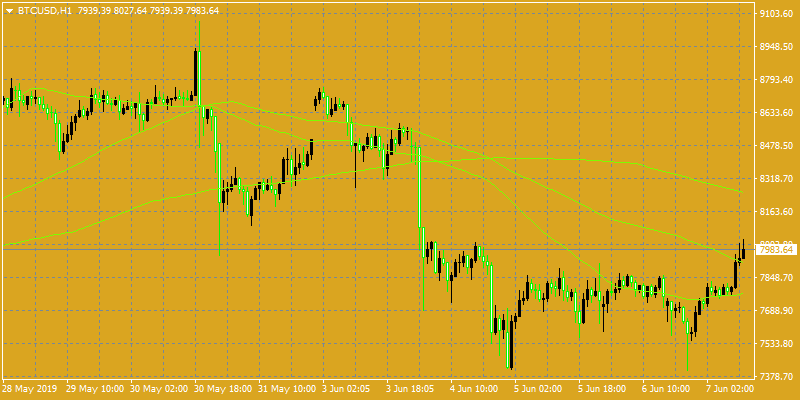Click the triangle arrow beside BTCUSD,H1
This screenshot has width=800, height=400.
(x=9, y=11)
